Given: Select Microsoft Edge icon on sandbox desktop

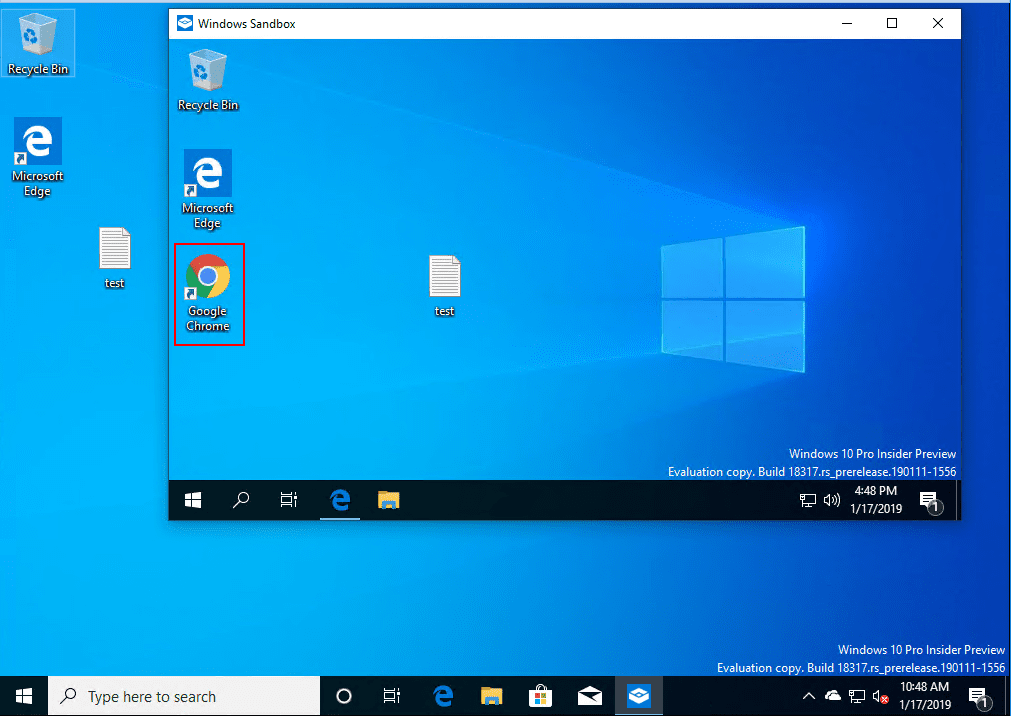Looking at the screenshot, I should click(x=207, y=188).
